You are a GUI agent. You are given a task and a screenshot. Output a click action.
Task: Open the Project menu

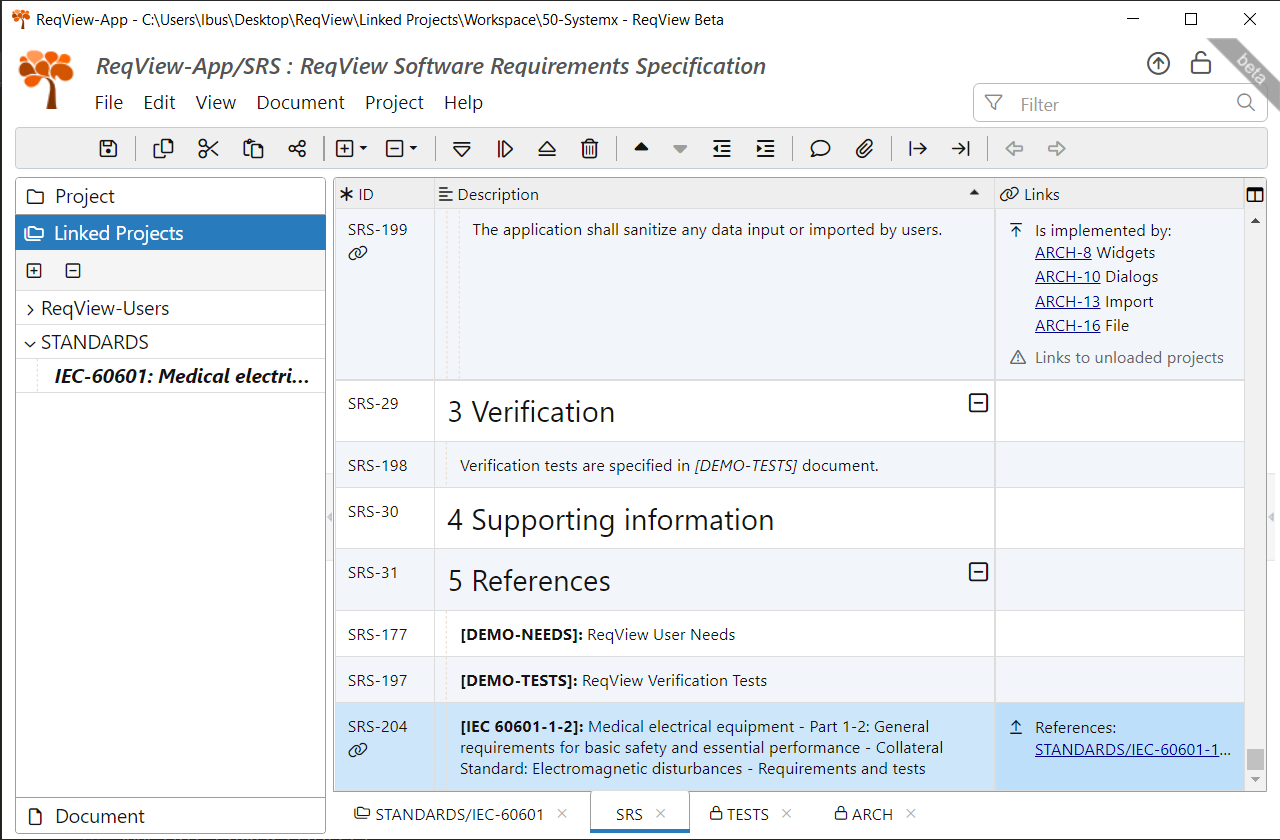394,102
